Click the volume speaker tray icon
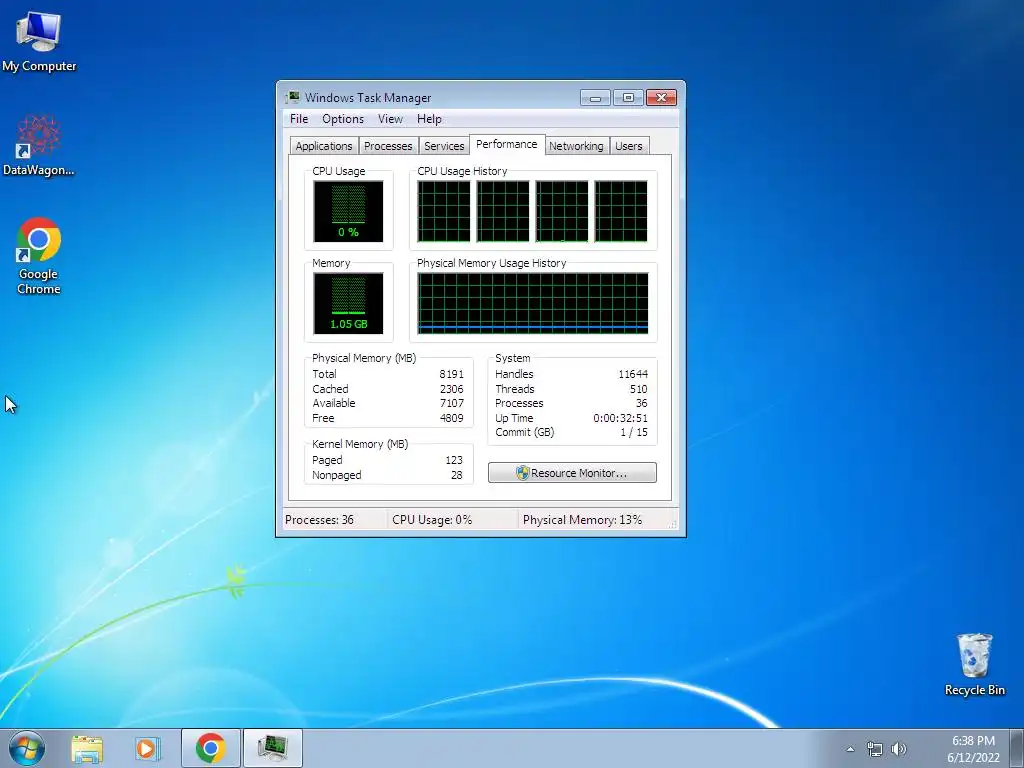 click(899, 749)
